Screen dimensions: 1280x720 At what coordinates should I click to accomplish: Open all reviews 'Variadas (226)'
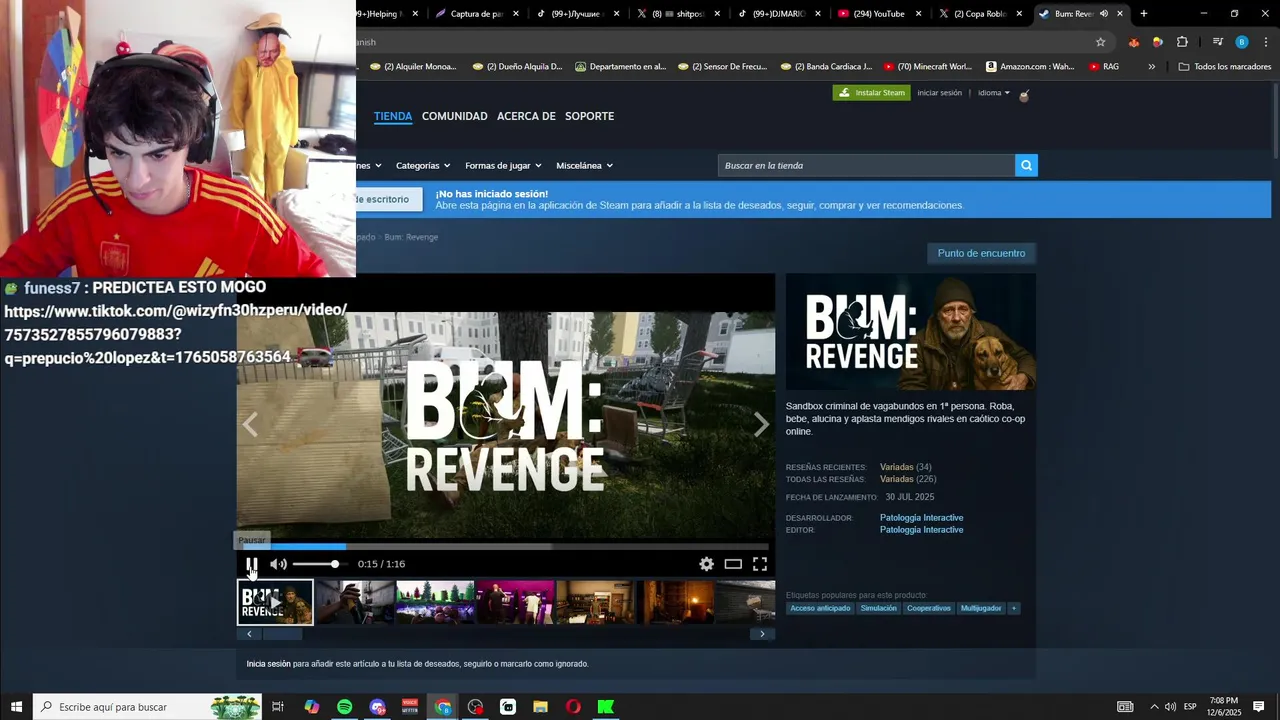[x=908, y=479]
